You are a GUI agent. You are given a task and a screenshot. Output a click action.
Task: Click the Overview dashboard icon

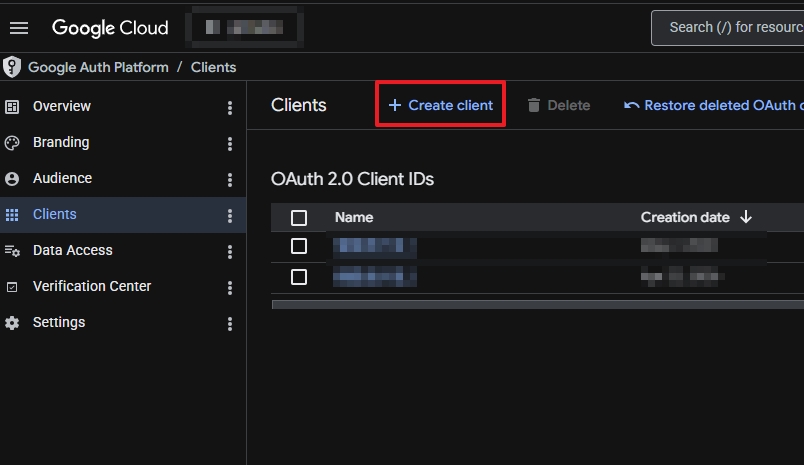pos(12,107)
